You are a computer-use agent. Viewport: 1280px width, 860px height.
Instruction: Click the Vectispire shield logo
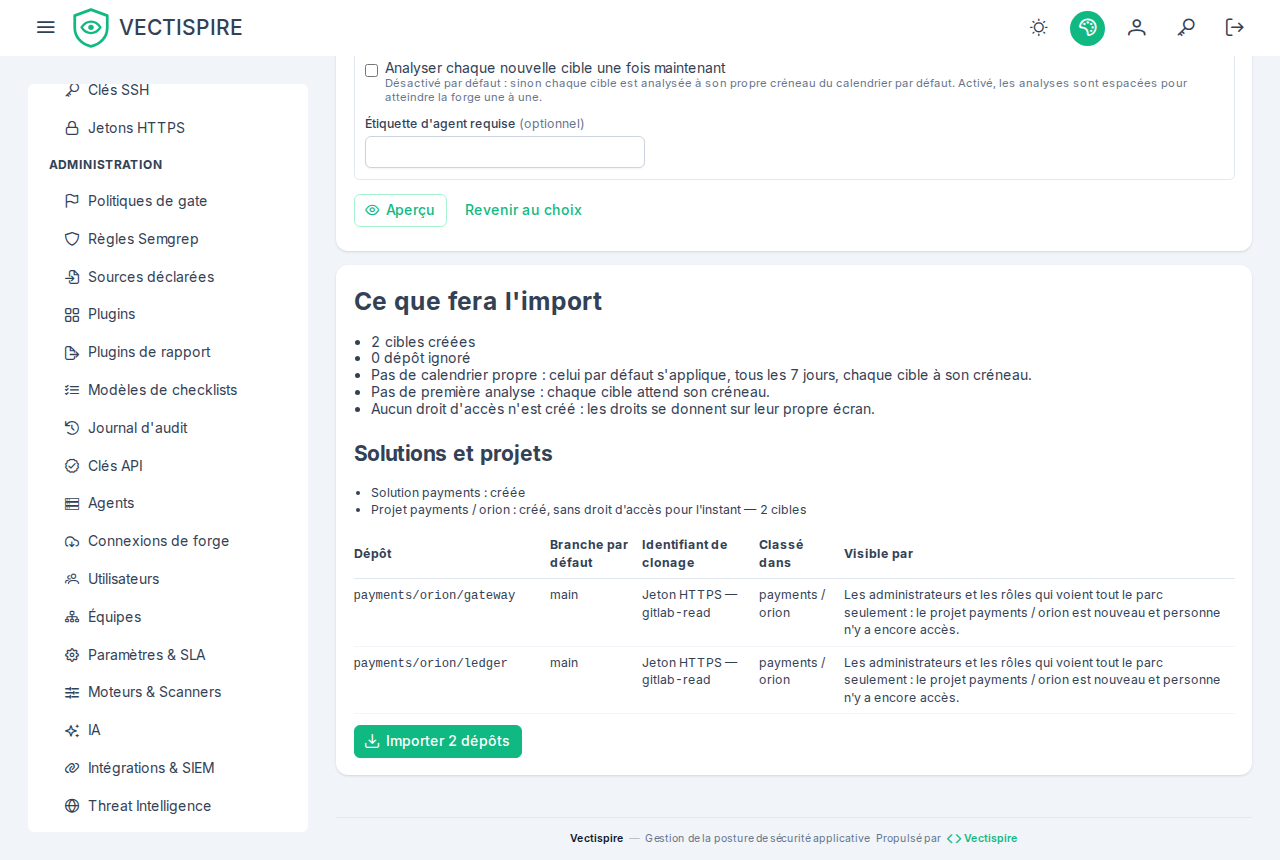tap(91, 28)
